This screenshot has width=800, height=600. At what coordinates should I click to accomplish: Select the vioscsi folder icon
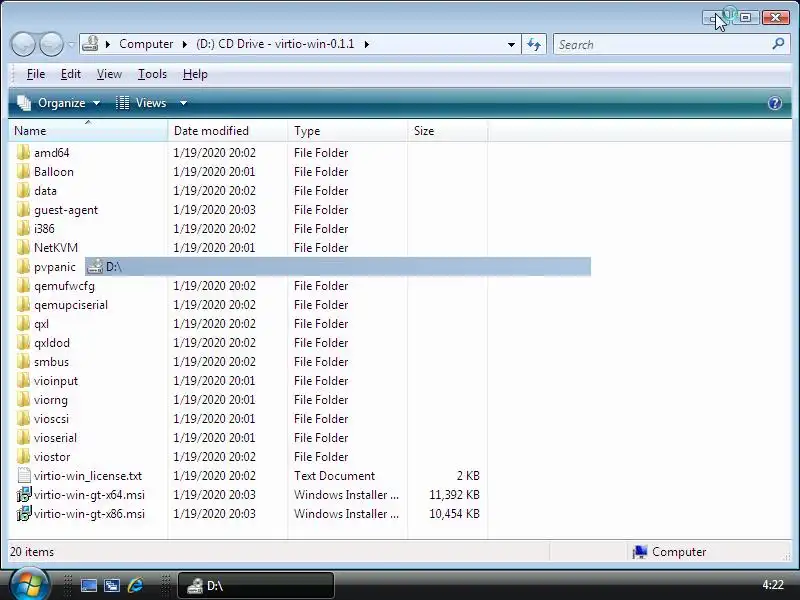click(23, 419)
